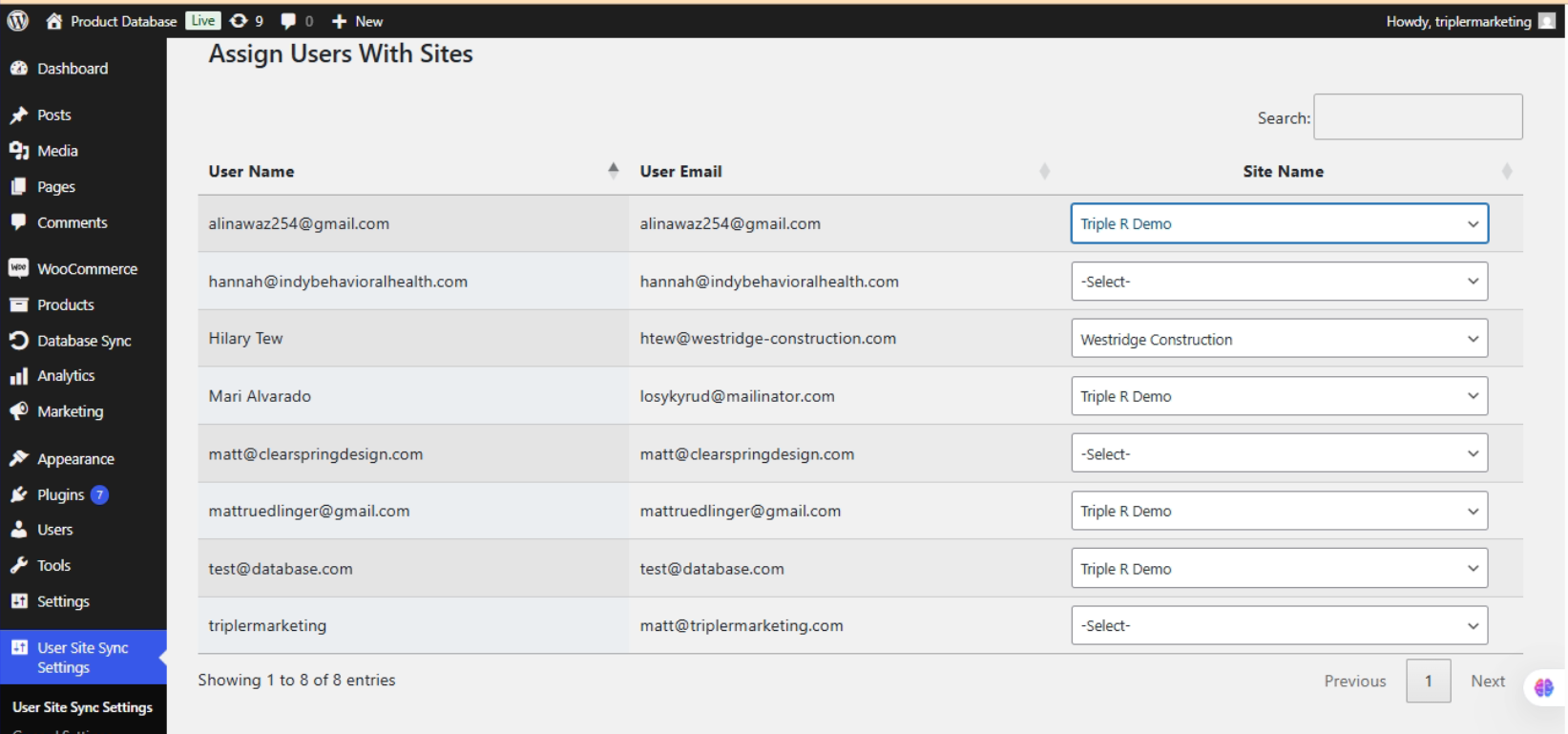
Task: Click into the Search input field
Action: pyautogui.click(x=1417, y=117)
